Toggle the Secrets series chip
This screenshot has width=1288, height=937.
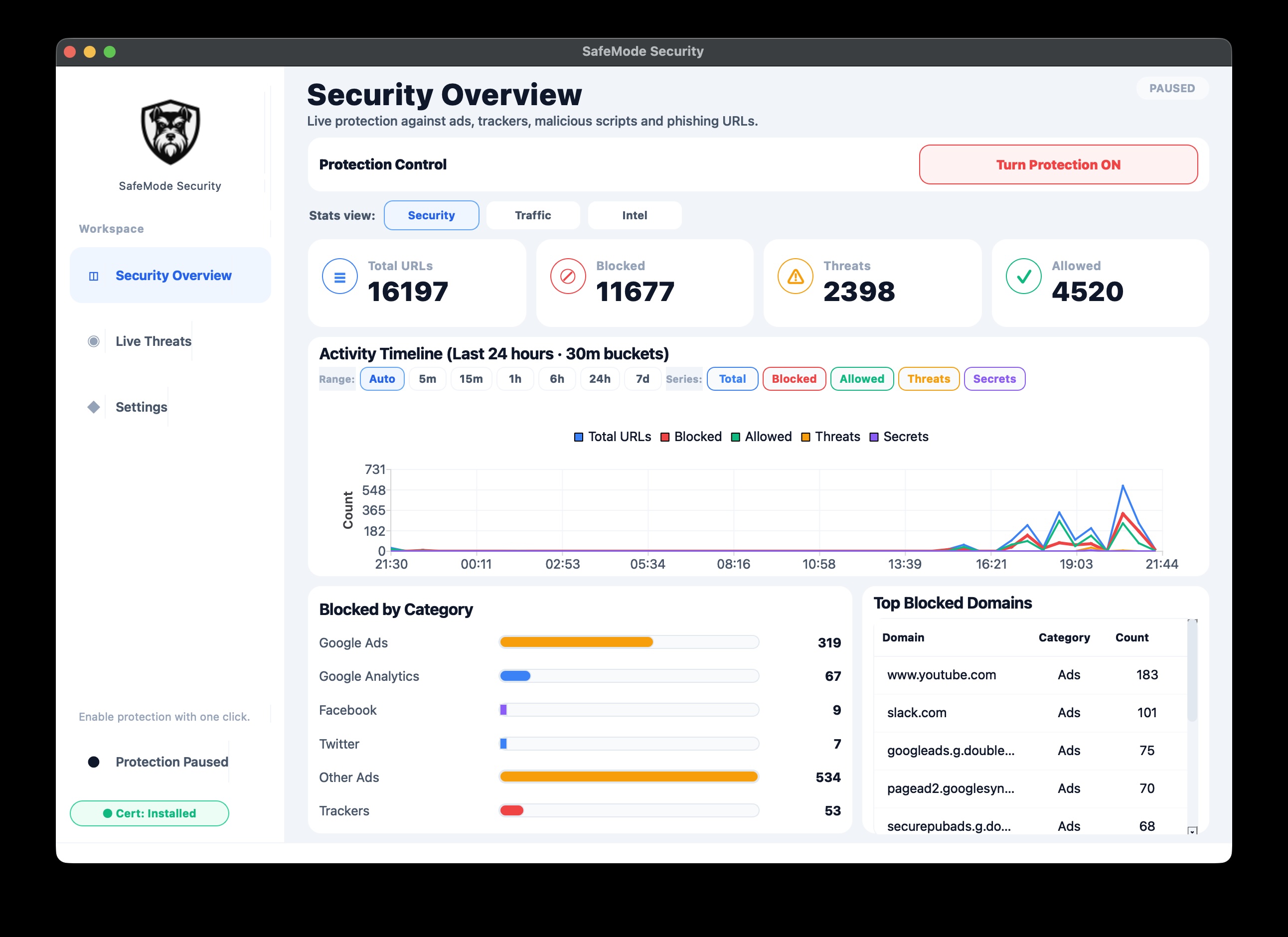click(x=994, y=379)
